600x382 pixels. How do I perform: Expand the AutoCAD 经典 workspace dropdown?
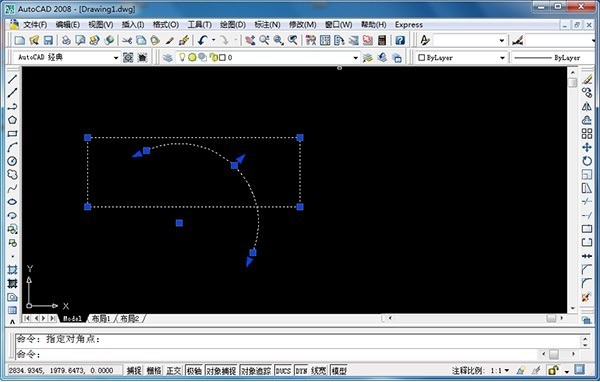(116, 58)
